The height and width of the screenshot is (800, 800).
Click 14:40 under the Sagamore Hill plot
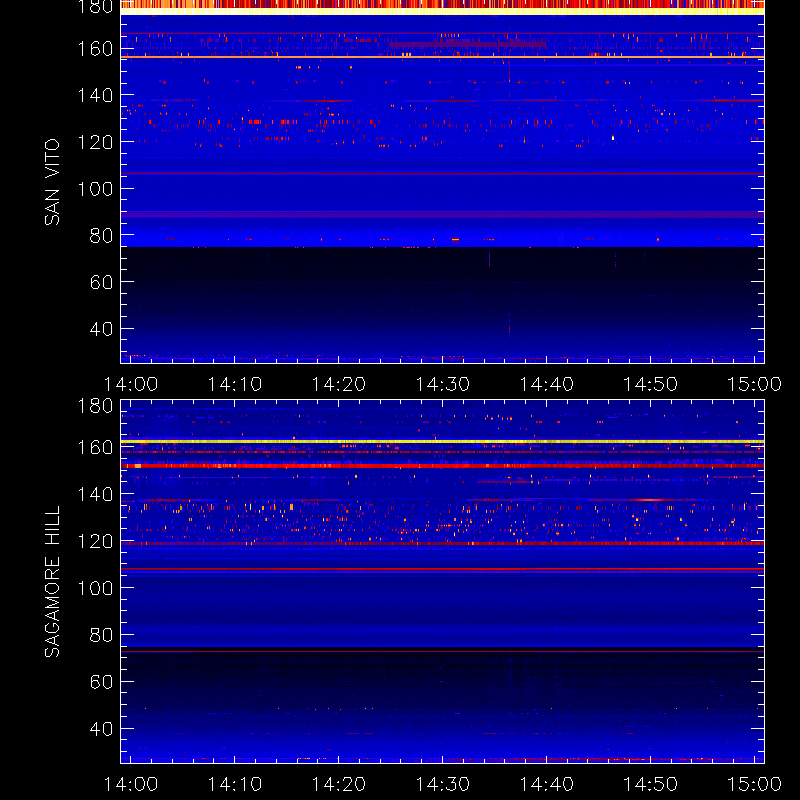(x=546, y=784)
